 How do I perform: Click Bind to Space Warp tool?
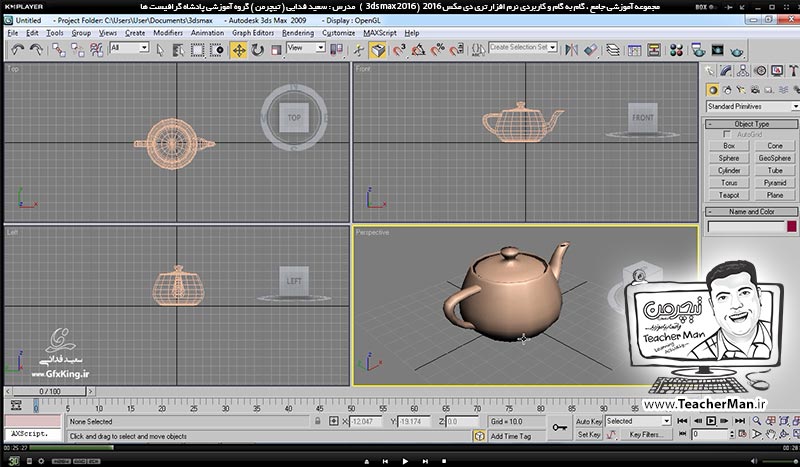pyautogui.click(x=96, y=50)
